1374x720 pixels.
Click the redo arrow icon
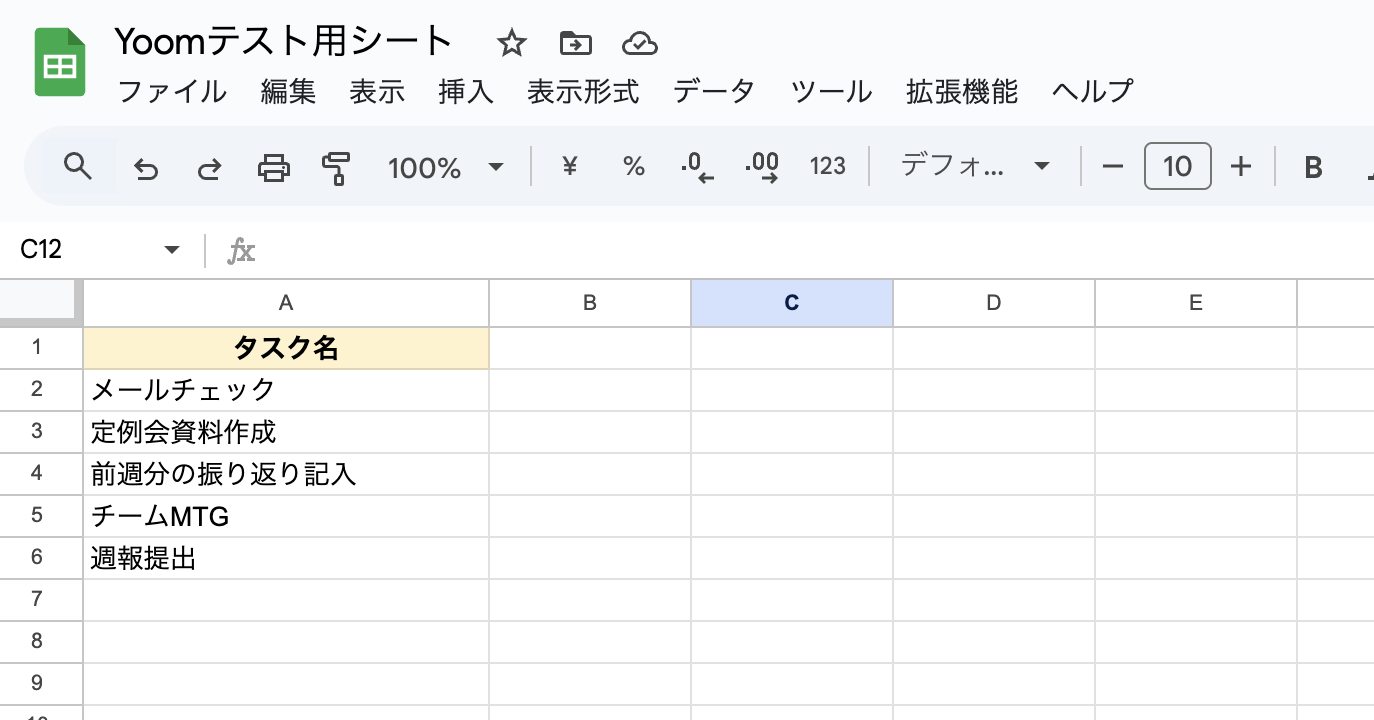pos(208,168)
